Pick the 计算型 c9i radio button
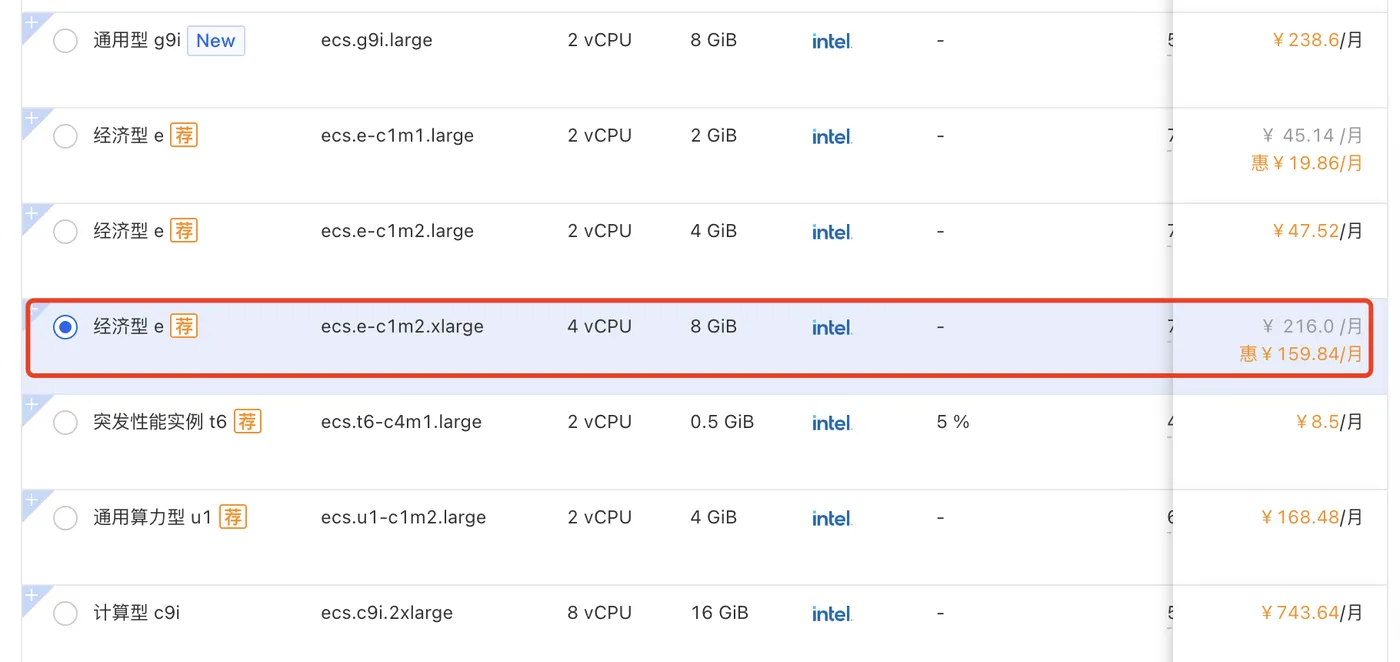The width and height of the screenshot is (1400, 662). (65, 613)
